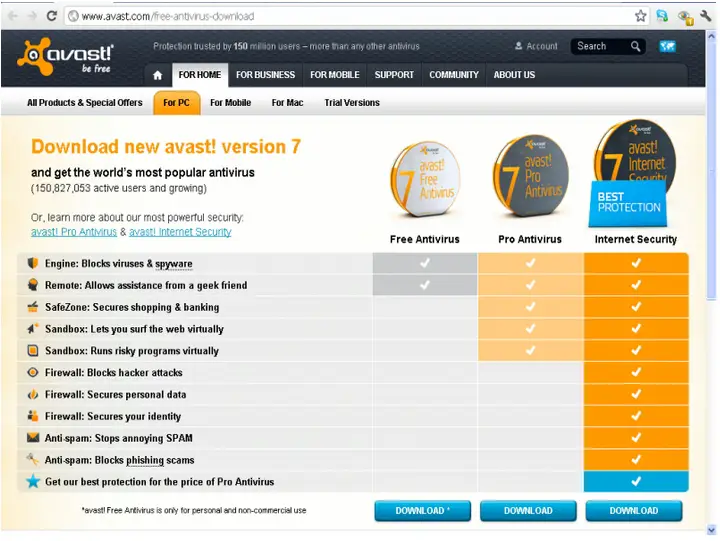Open the avast! Internet Security link
The image size is (720, 541).
[x=180, y=232]
